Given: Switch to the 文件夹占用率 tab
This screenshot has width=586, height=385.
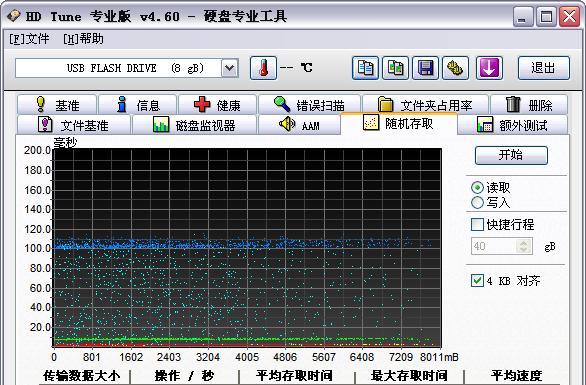Looking at the screenshot, I should [x=425, y=105].
